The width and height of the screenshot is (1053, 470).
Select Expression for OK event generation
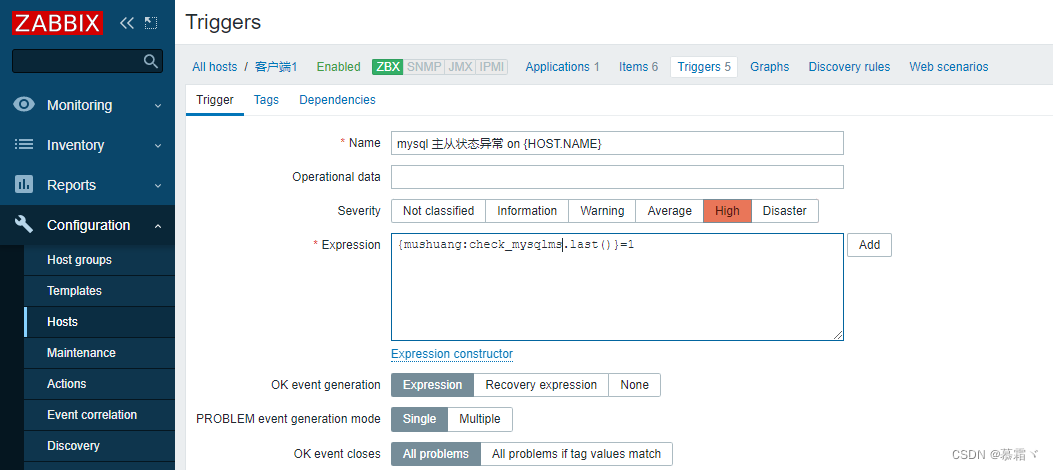432,385
